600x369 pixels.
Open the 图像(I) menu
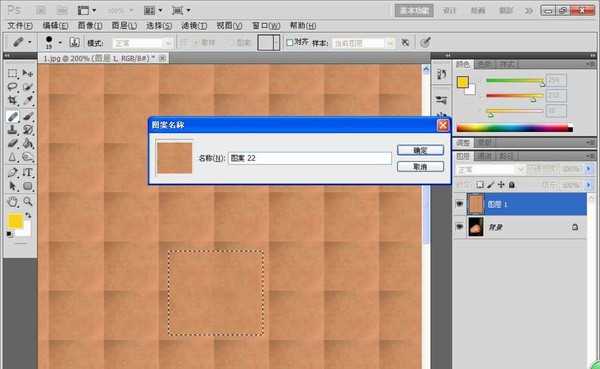[x=90, y=26]
